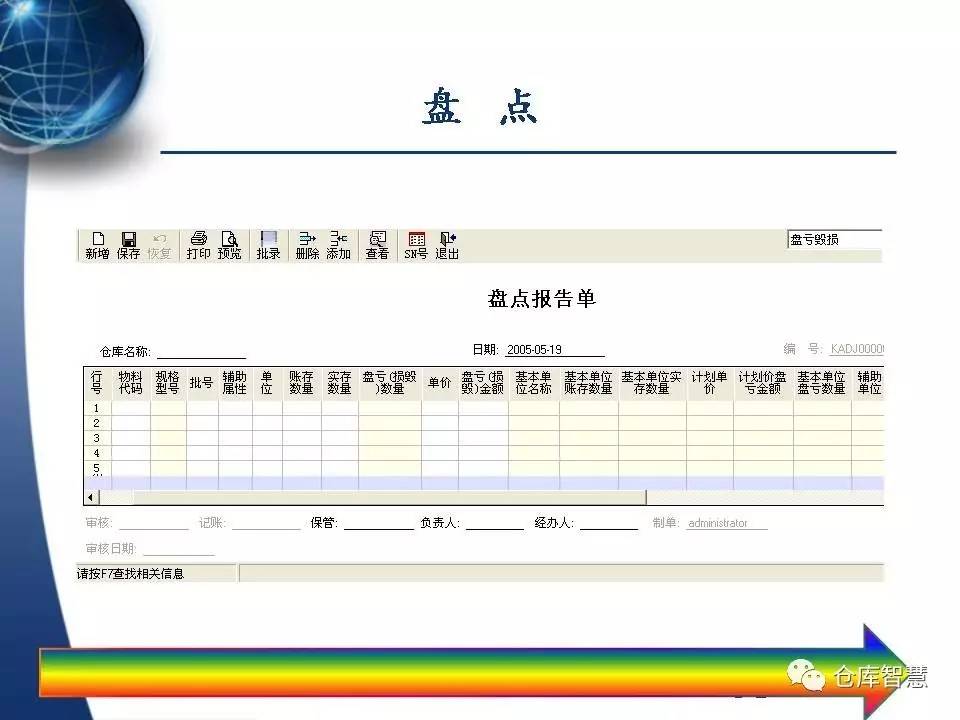Click the 经办人 input field

pos(608,523)
